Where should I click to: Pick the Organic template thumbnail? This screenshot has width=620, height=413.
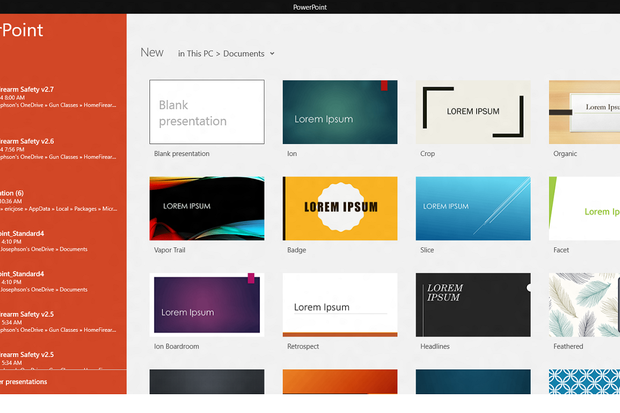[584, 112]
